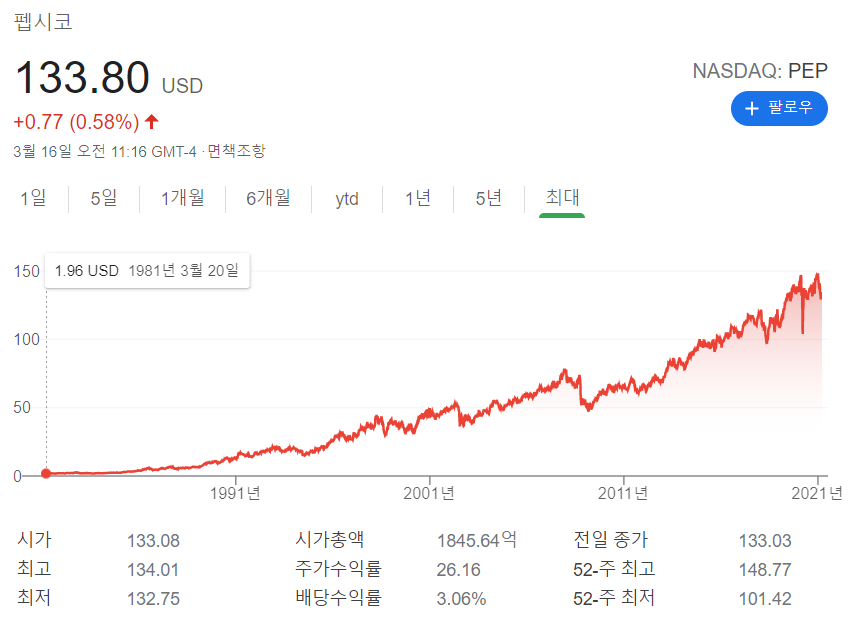Click the 2001년 axis label on chart
The image size is (856, 637).
pos(429,493)
